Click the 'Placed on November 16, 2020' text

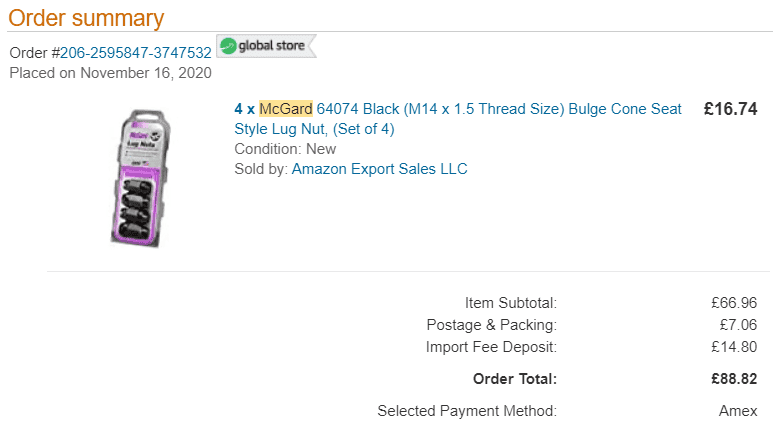pyautogui.click(x=110, y=73)
